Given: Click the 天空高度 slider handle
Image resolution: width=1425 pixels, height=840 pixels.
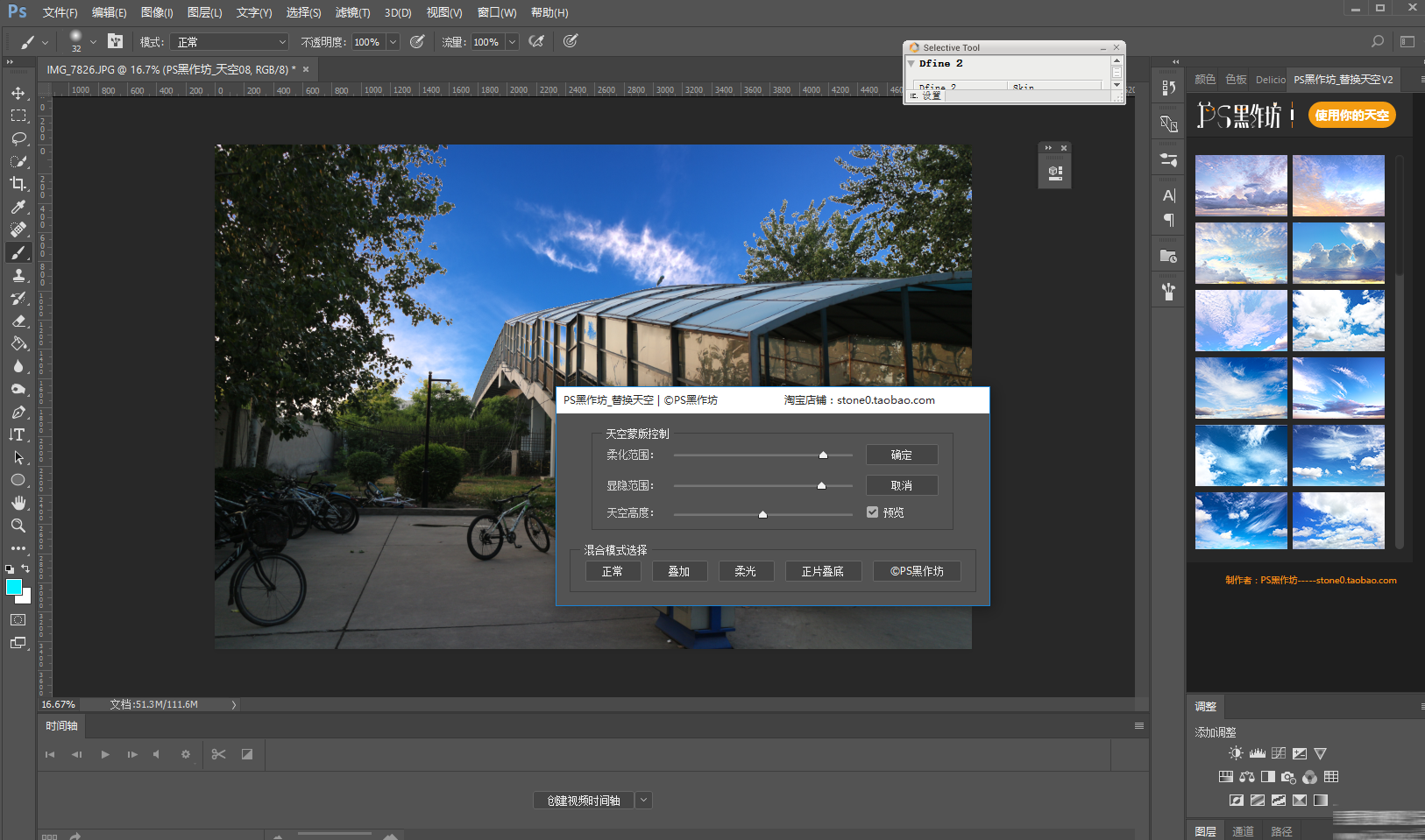Looking at the screenshot, I should (x=762, y=514).
